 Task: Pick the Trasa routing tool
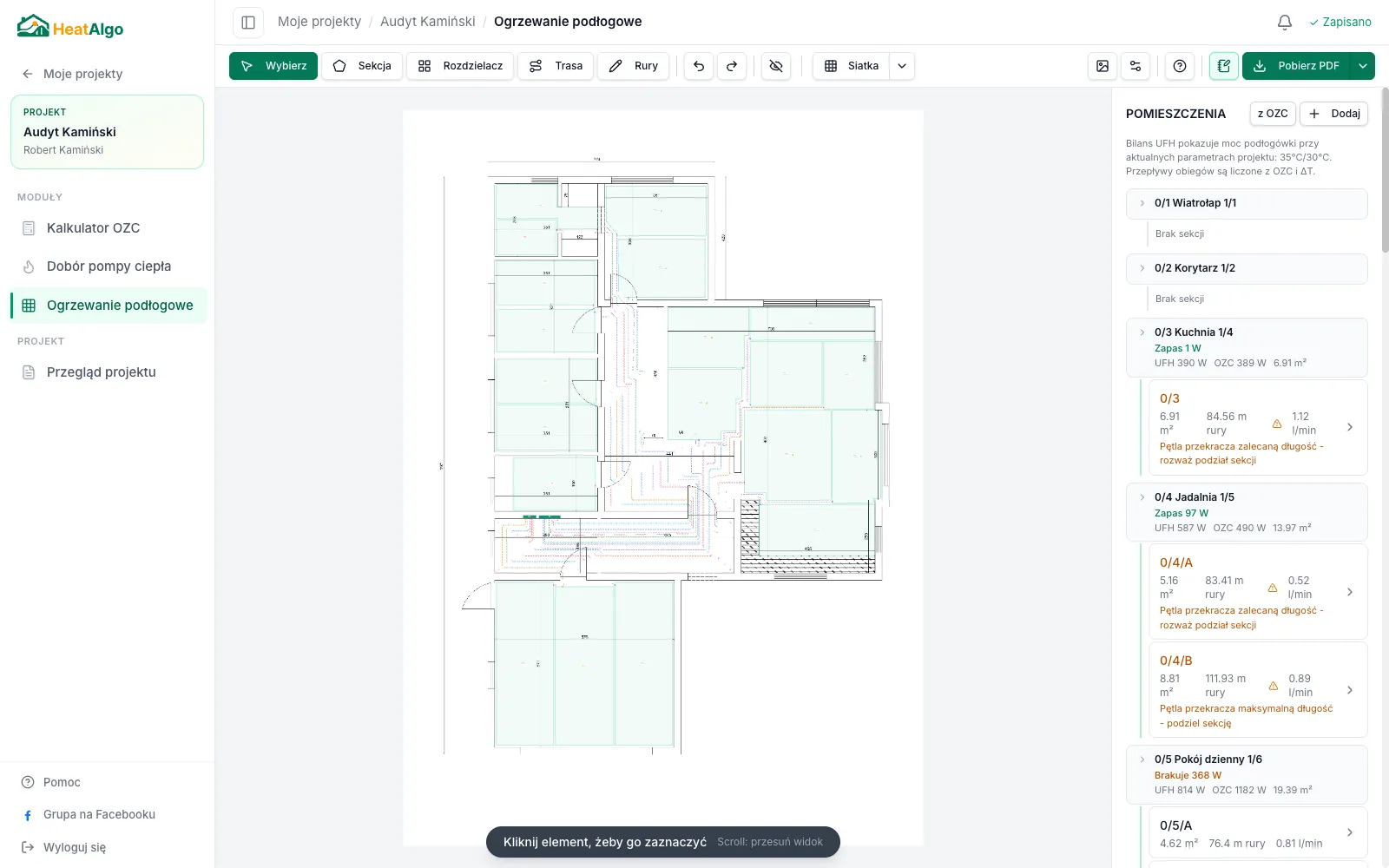coord(556,66)
